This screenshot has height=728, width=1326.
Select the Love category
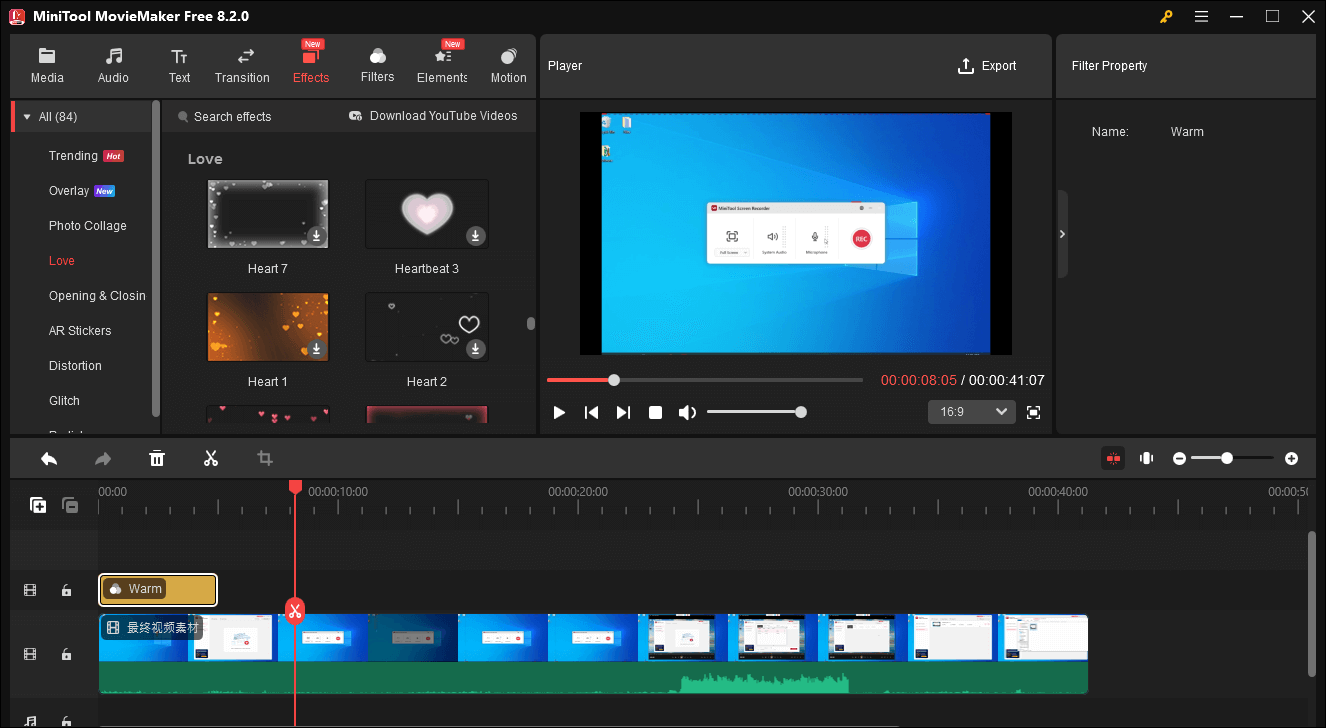[x=62, y=261]
